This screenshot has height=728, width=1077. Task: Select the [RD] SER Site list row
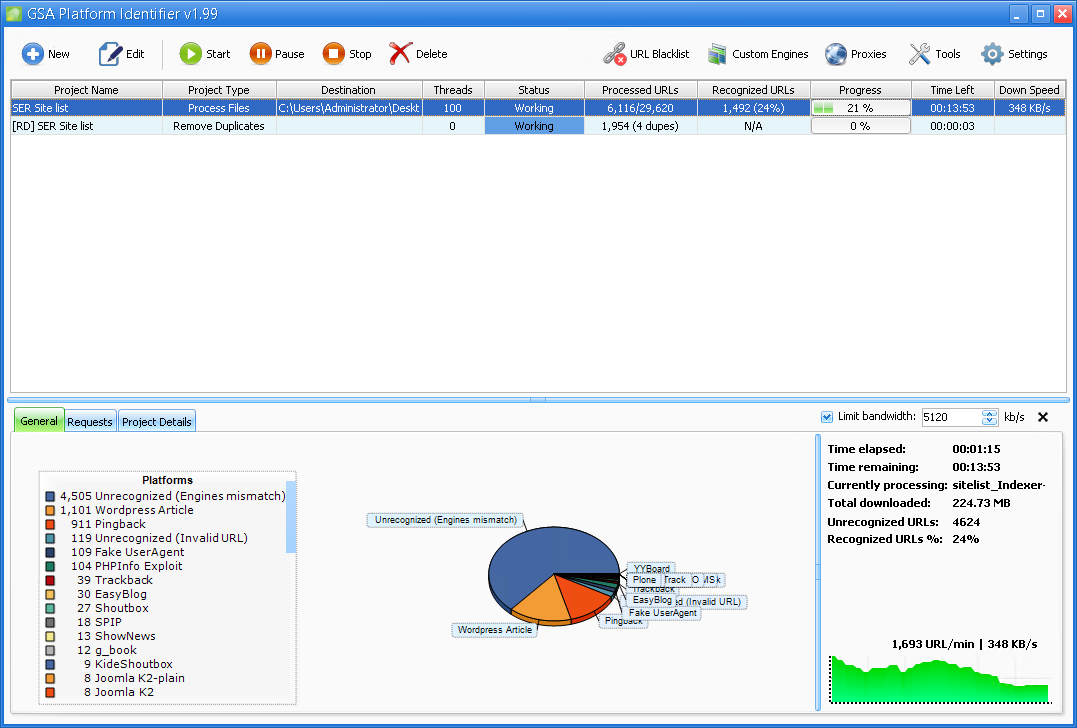86,126
